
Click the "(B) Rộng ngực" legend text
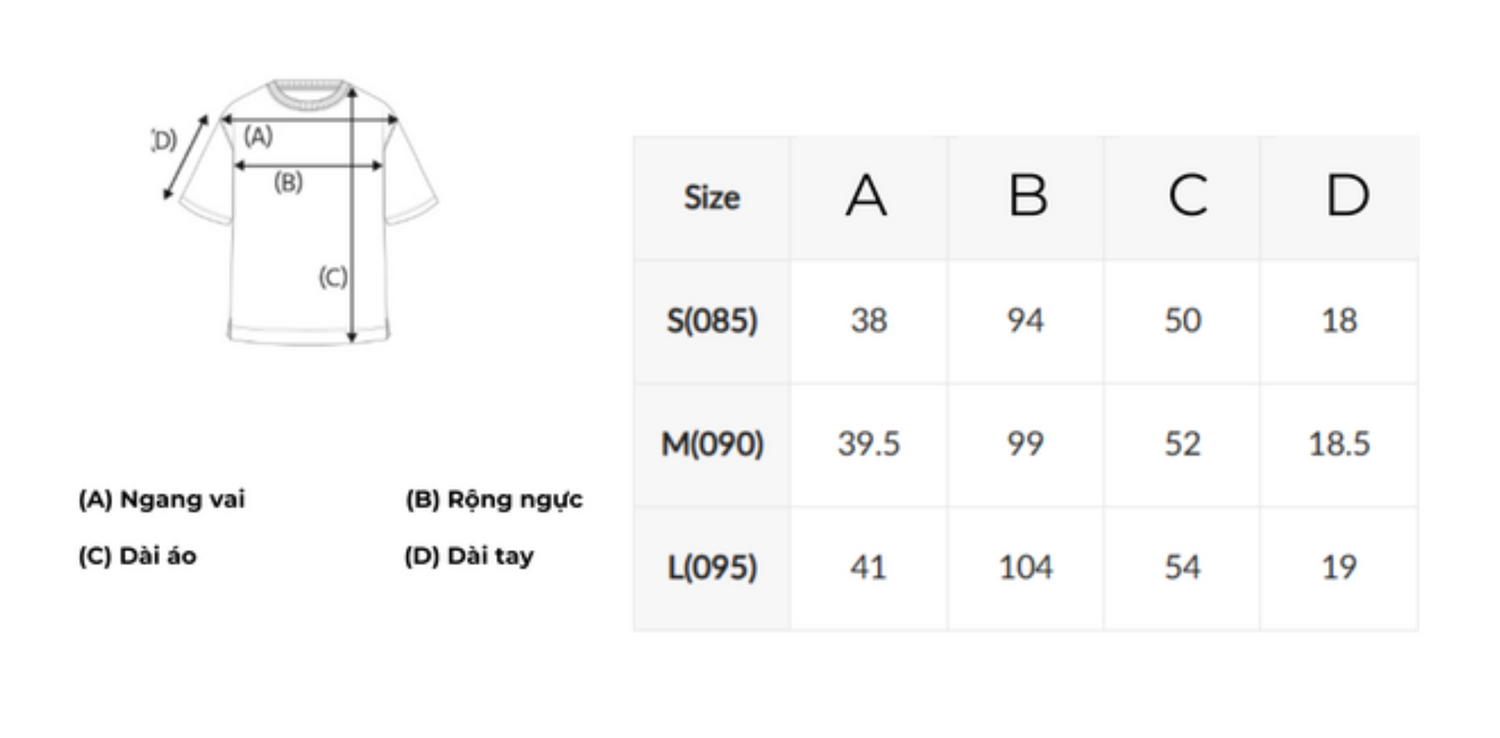[494, 499]
